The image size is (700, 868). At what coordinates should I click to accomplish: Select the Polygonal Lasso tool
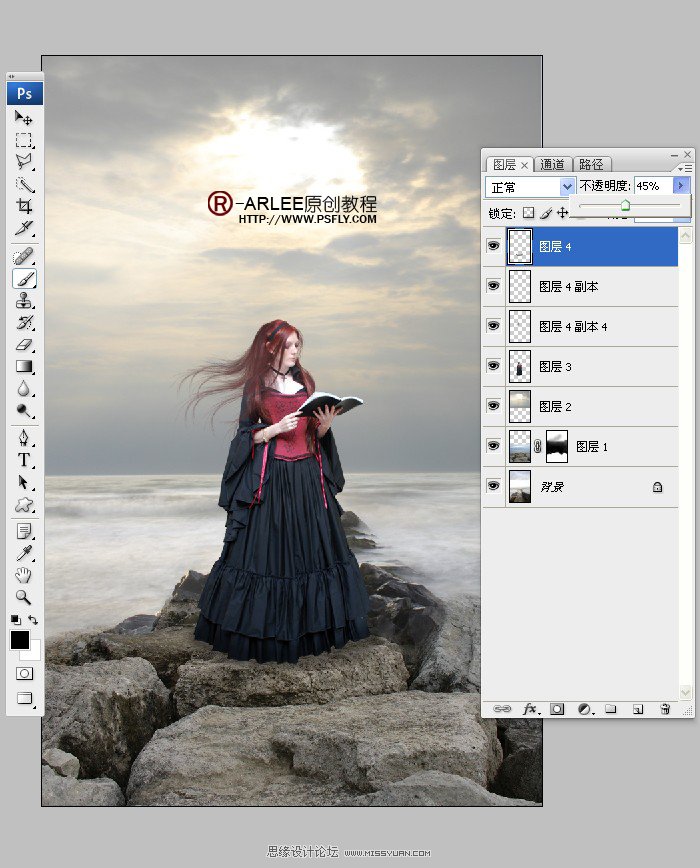point(23,162)
